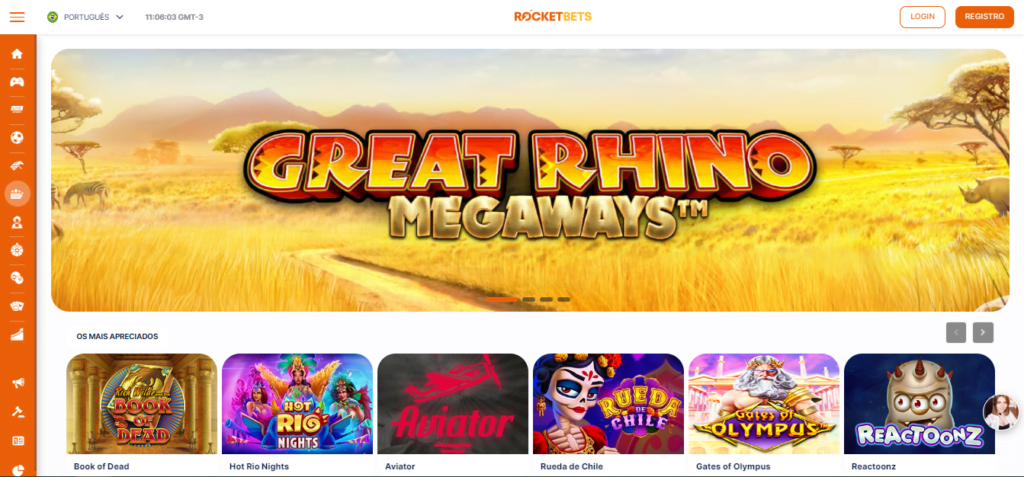Select the fourth banner slide indicator

564,299
